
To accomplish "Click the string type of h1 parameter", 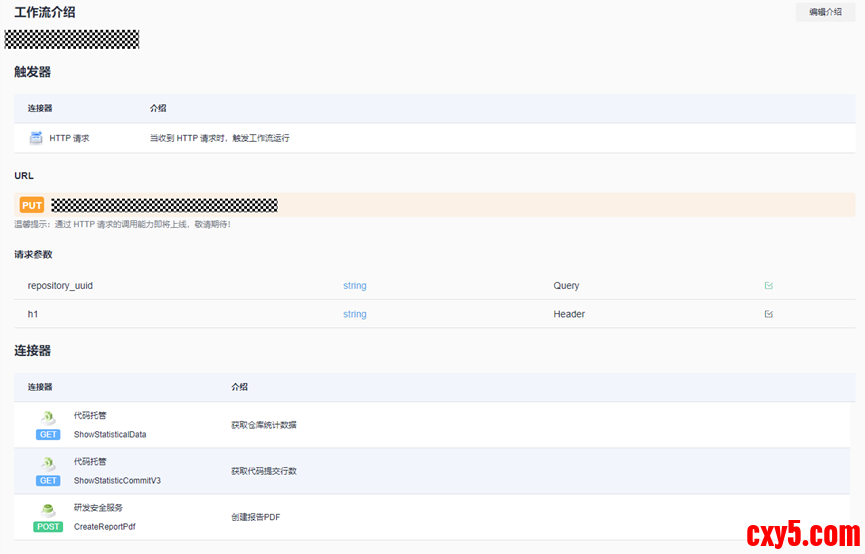I will pyautogui.click(x=355, y=314).
